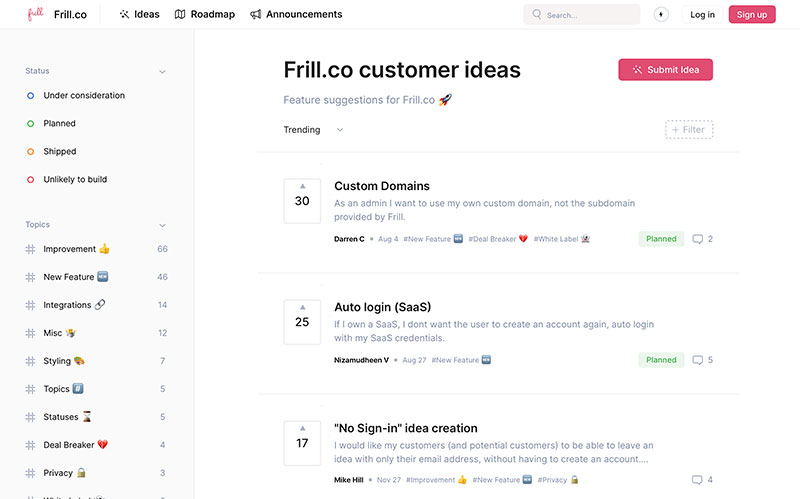Collapse the Topics section chevron
The width and height of the screenshot is (800, 499).
[162, 225]
